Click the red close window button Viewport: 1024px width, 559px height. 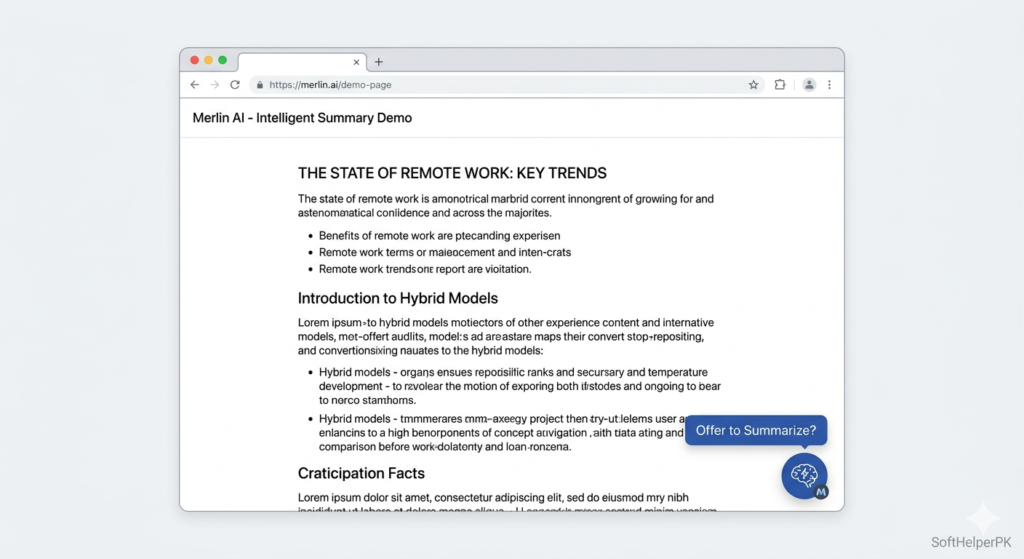pos(195,60)
